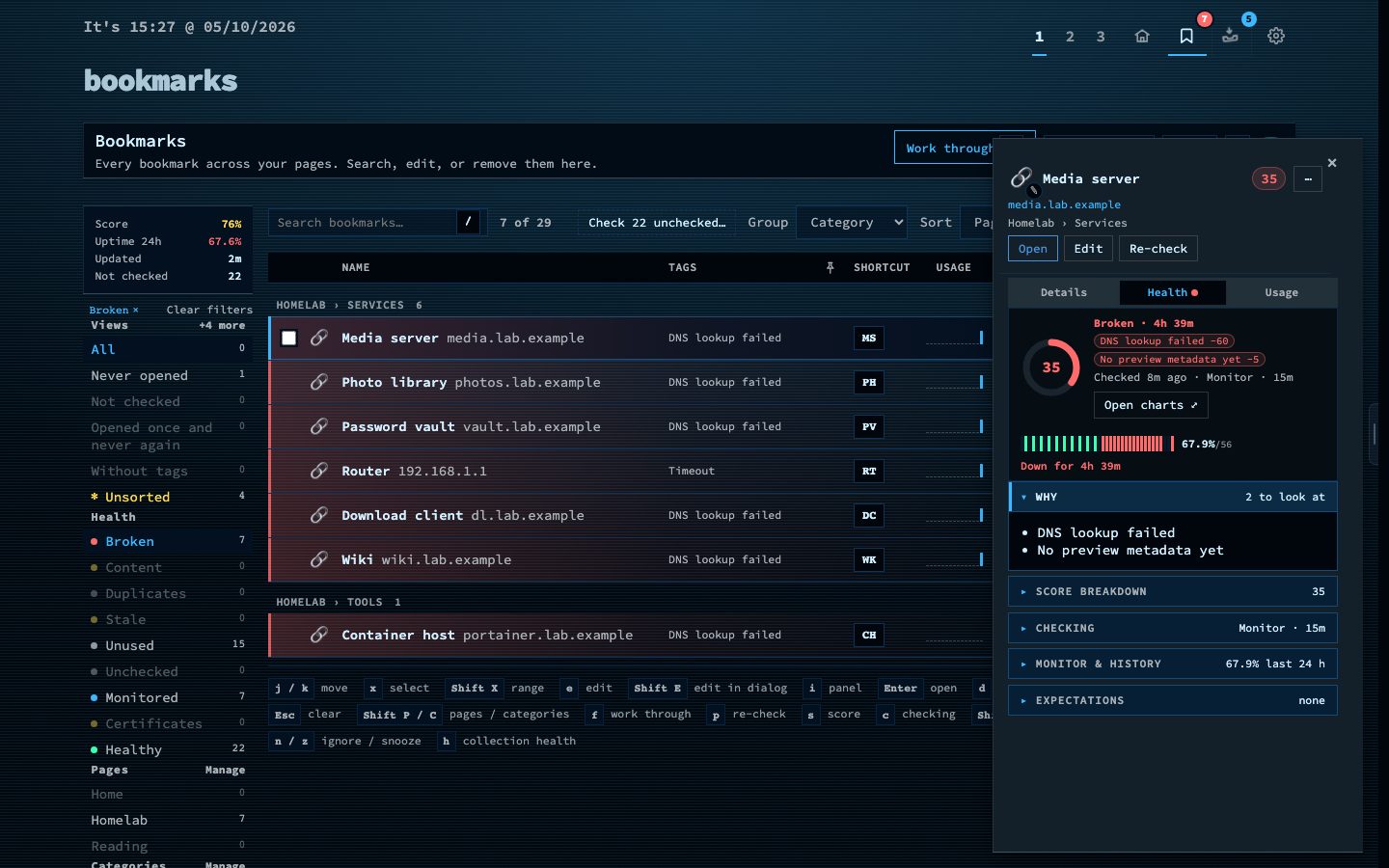
Task: Open the media.lab.example link in the panel
Action: click(1064, 204)
